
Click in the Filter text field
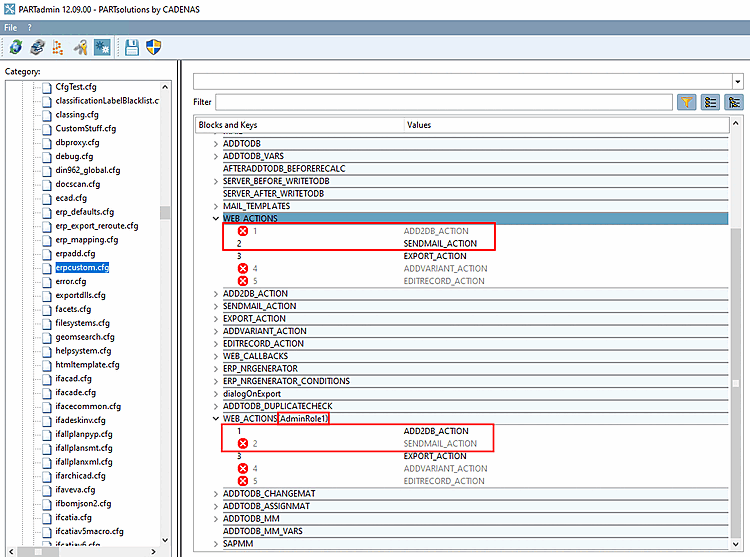click(444, 102)
